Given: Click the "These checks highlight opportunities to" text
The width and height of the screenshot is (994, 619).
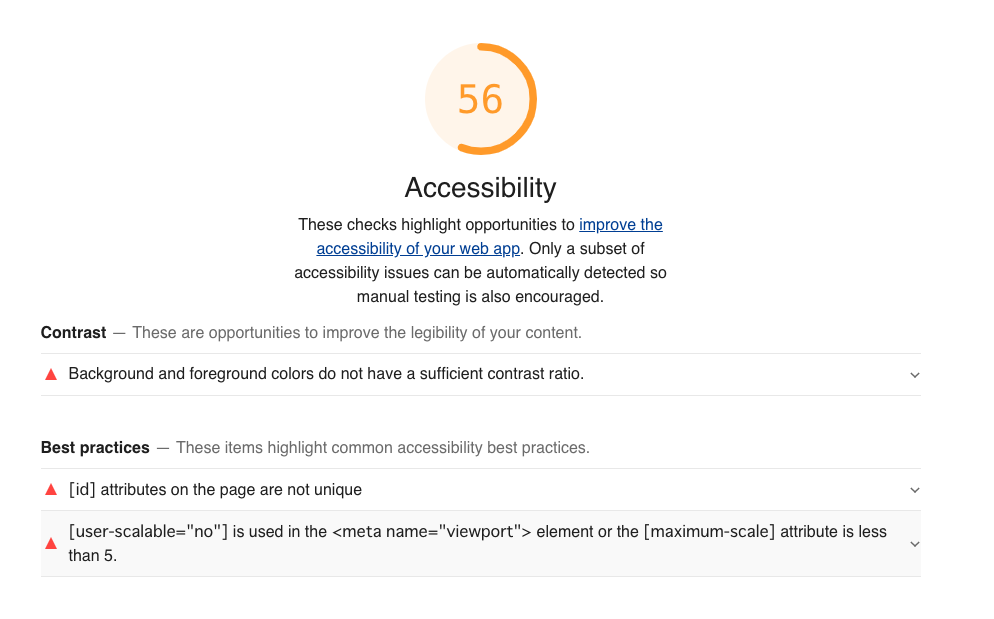Looking at the screenshot, I should pyautogui.click(x=436, y=225).
